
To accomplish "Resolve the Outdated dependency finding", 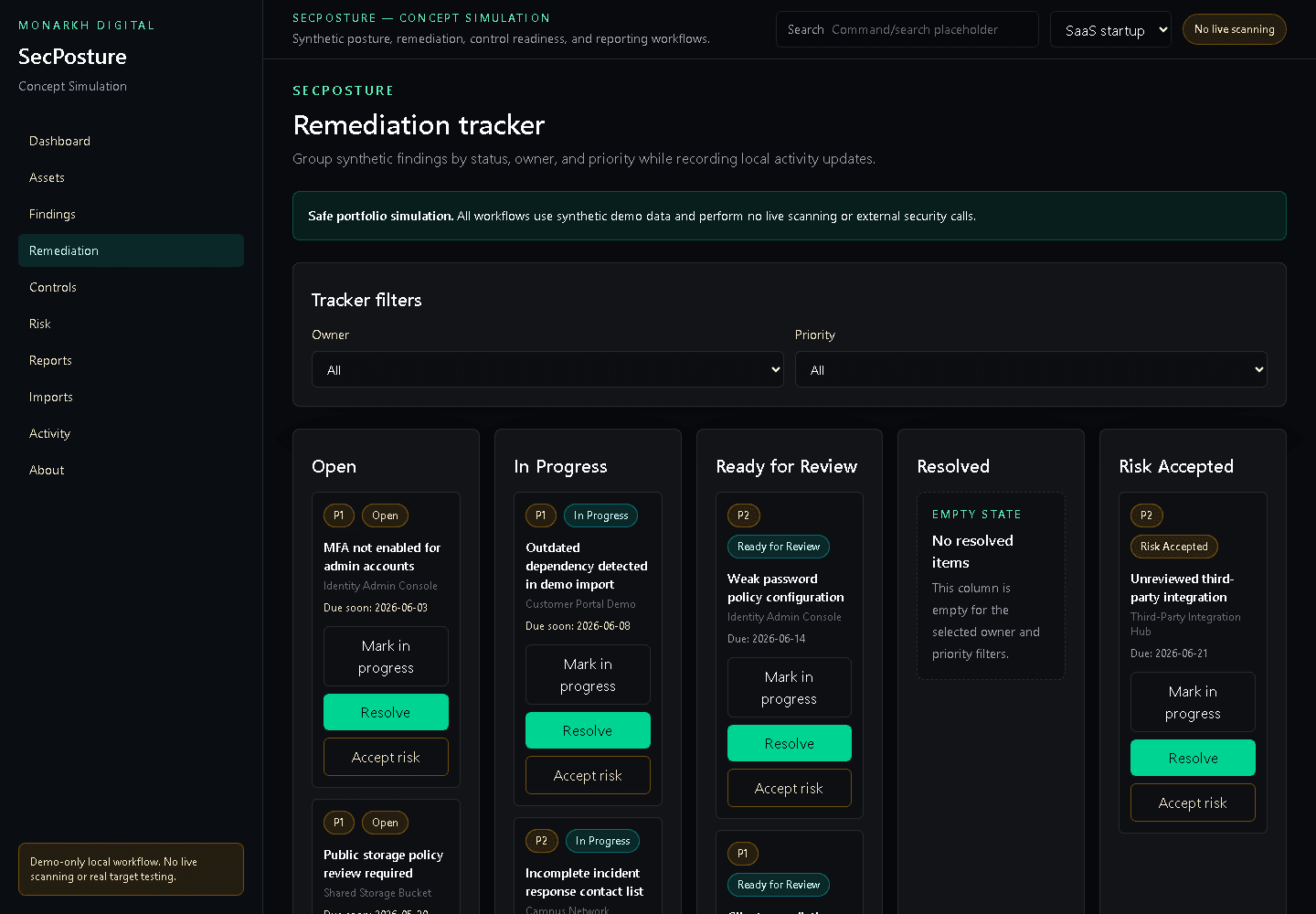I will [588, 730].
